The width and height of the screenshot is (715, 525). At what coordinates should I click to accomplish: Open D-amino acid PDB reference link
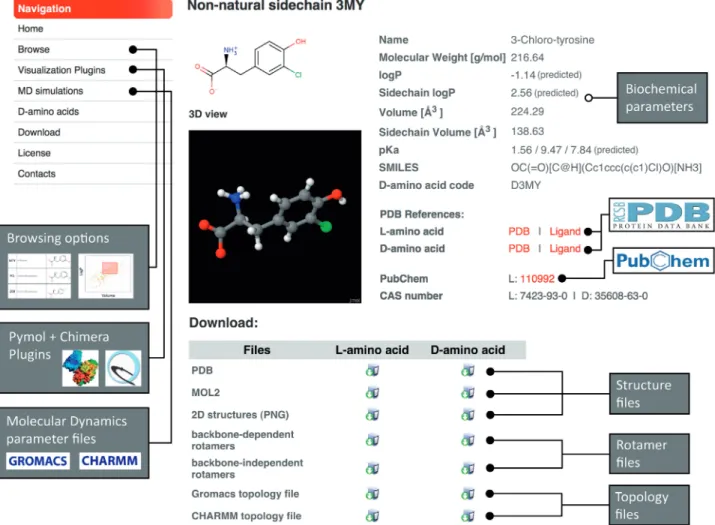(x=519, y=249)
